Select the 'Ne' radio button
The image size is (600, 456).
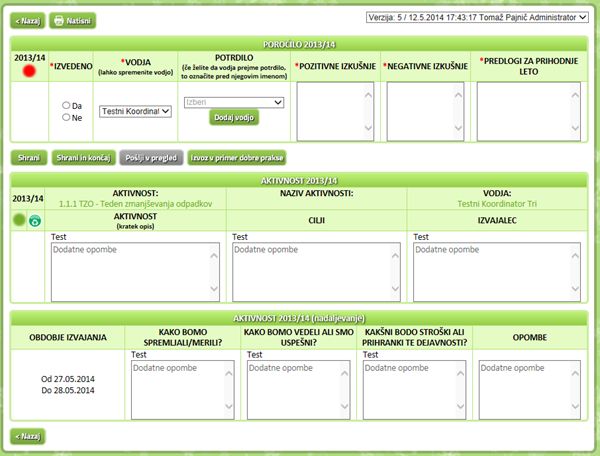(67, 117)
